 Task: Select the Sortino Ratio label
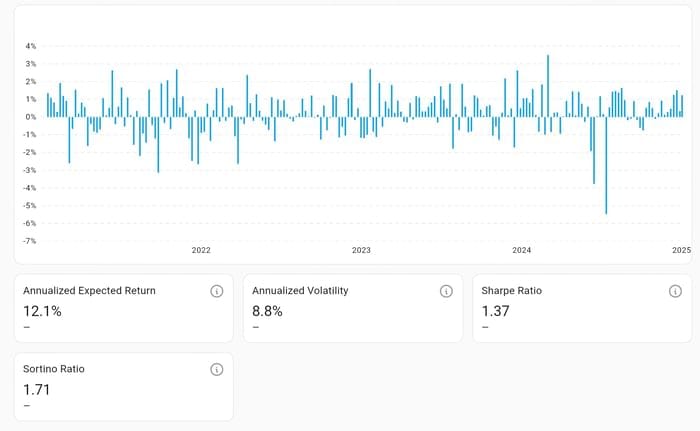pos(54,369)
